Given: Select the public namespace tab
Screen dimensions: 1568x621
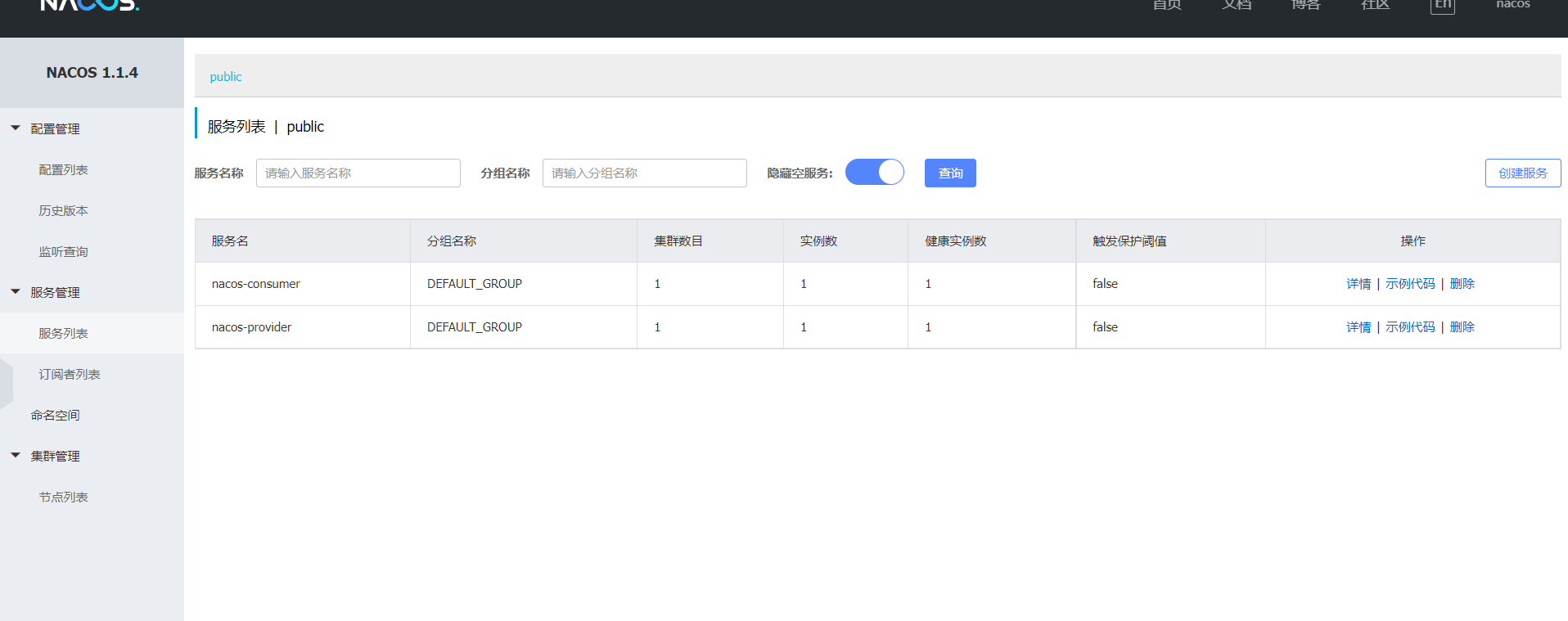Looking at the screenshot, I should pyautogui.click(x=226, y=77).
